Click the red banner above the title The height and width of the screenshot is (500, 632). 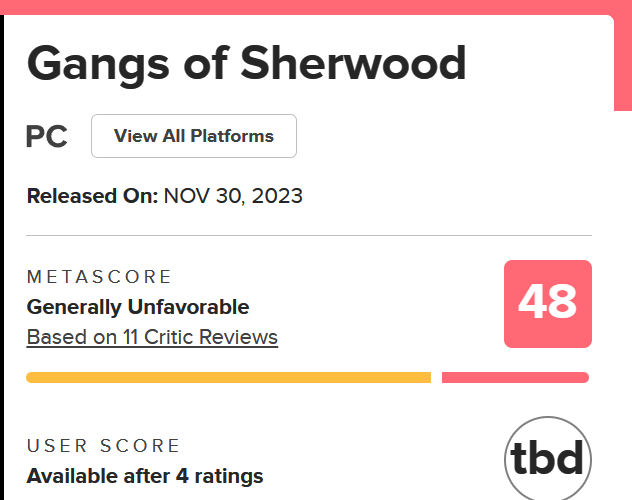click(x=300, y=7)
